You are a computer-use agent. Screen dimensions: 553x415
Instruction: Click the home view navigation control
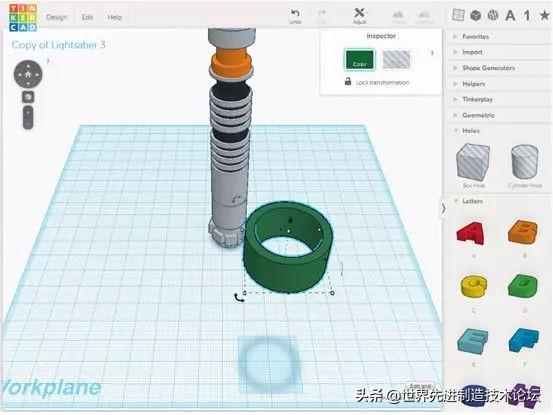coord(28,74)
